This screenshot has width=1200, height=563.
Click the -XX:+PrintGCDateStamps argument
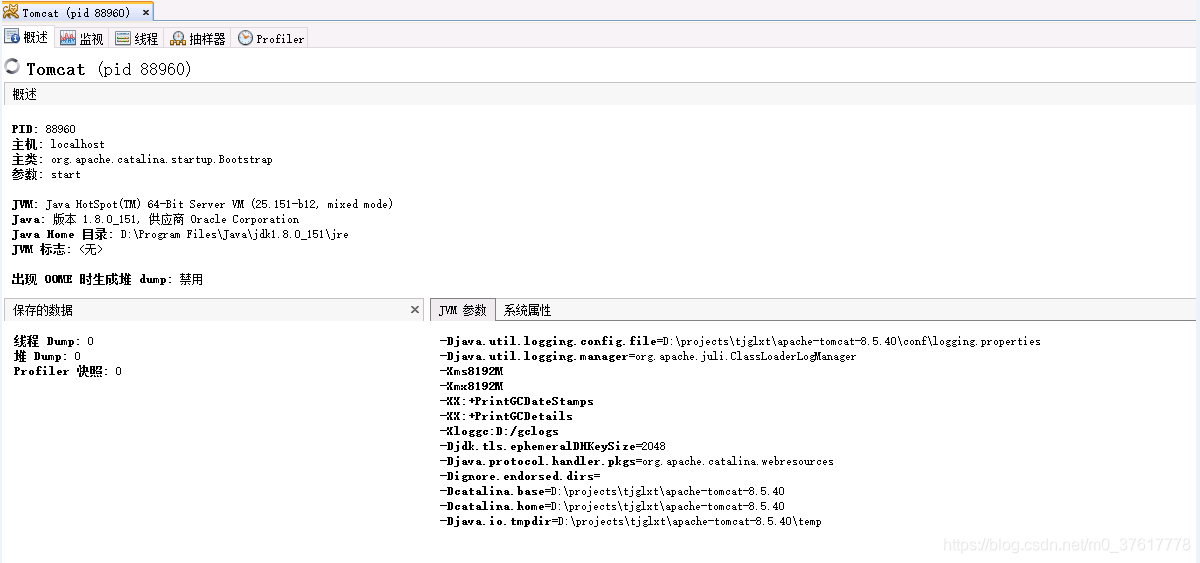click(x=516, y=401)
